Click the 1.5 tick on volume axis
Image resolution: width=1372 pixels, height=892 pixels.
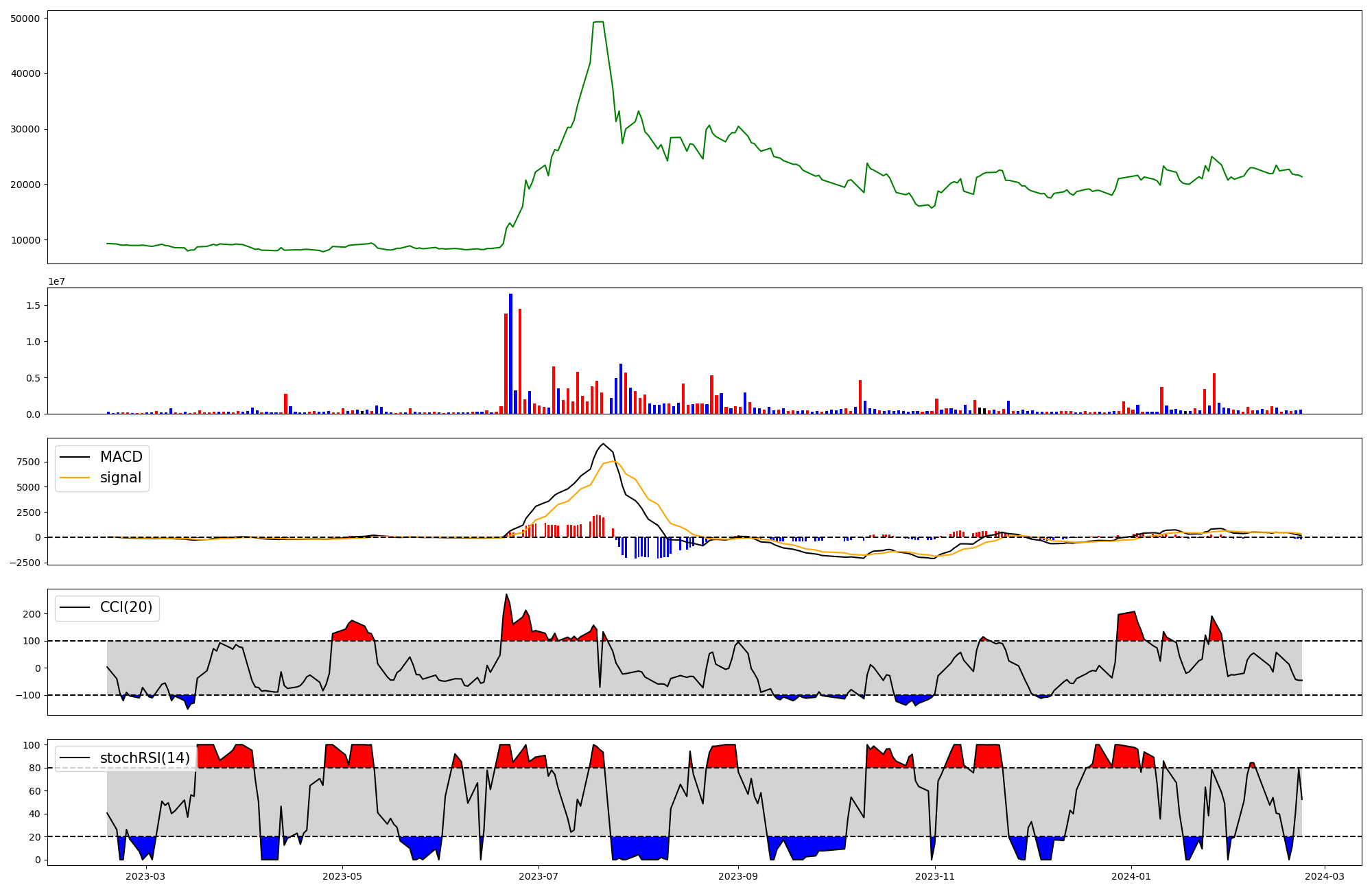point(34,305)
